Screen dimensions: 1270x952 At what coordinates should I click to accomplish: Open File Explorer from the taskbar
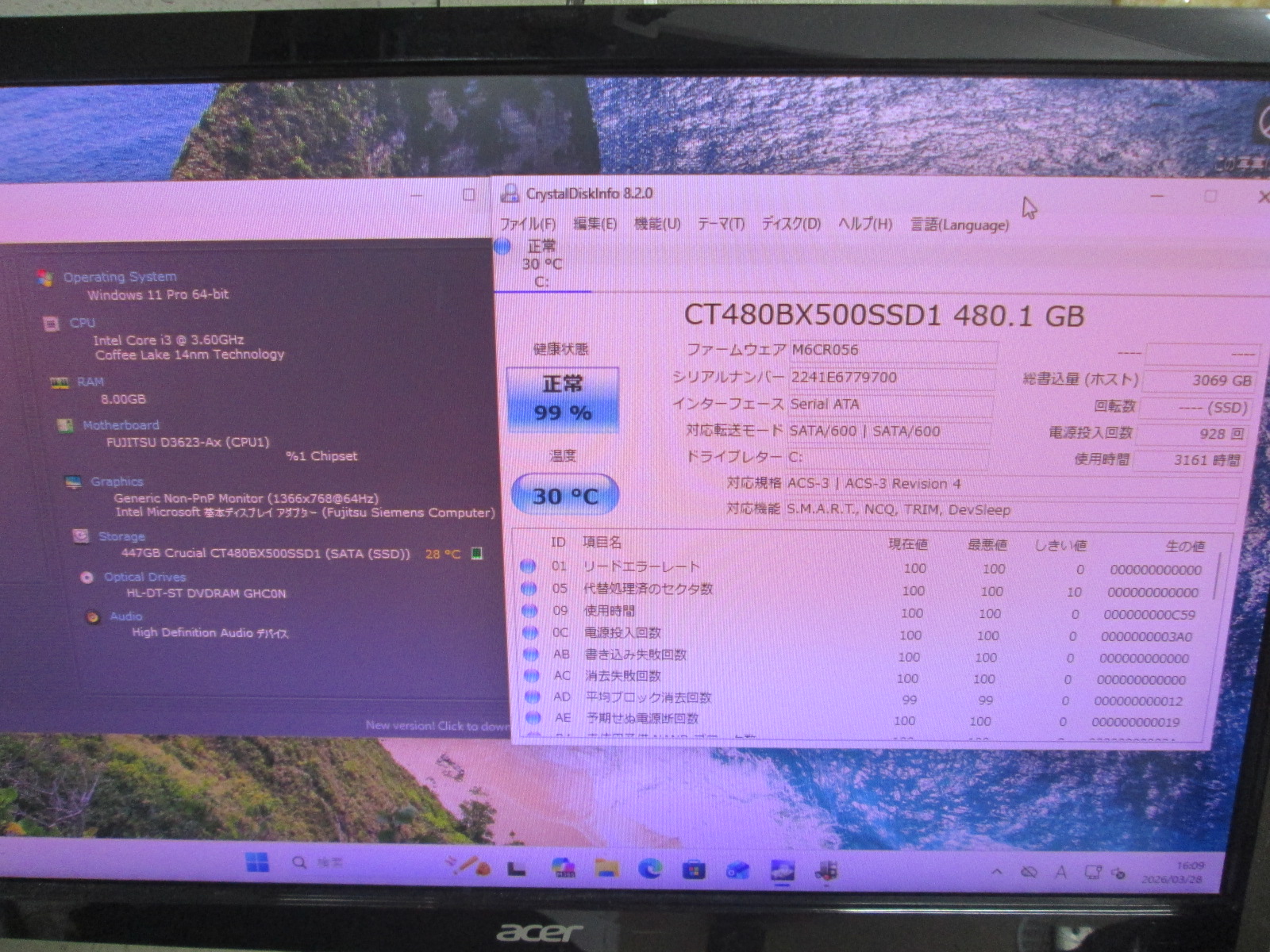pos(607,869)
